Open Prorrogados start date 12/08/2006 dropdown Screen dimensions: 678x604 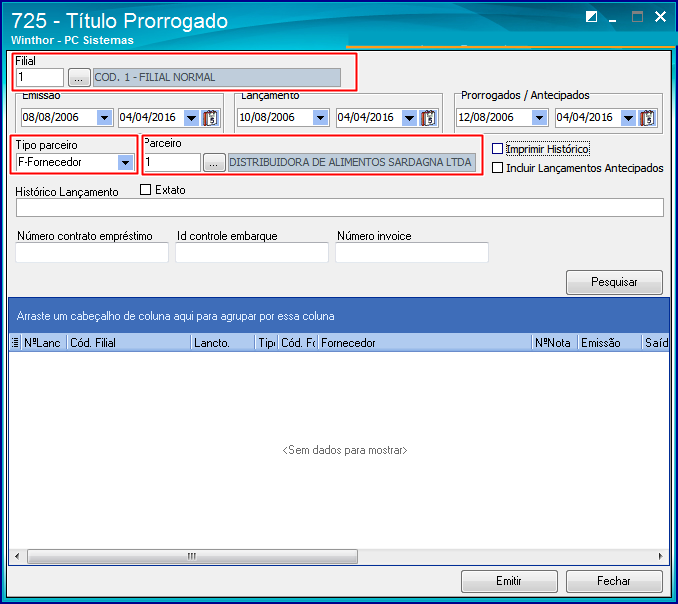click(539, 118)
